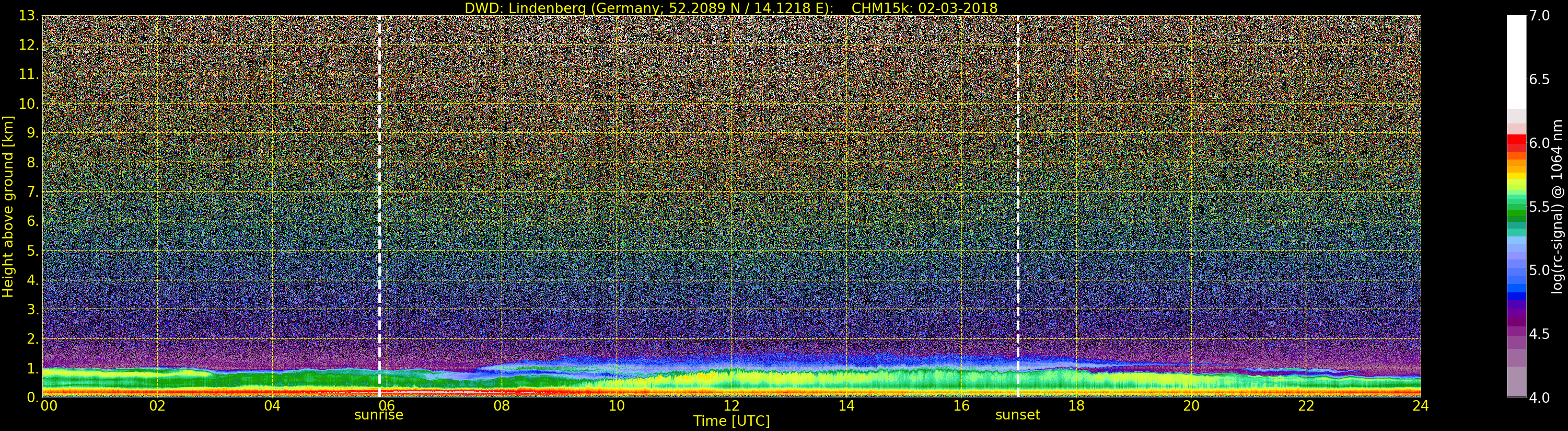Click the 'Height above ground [km]' axis label

pos(8,206)
